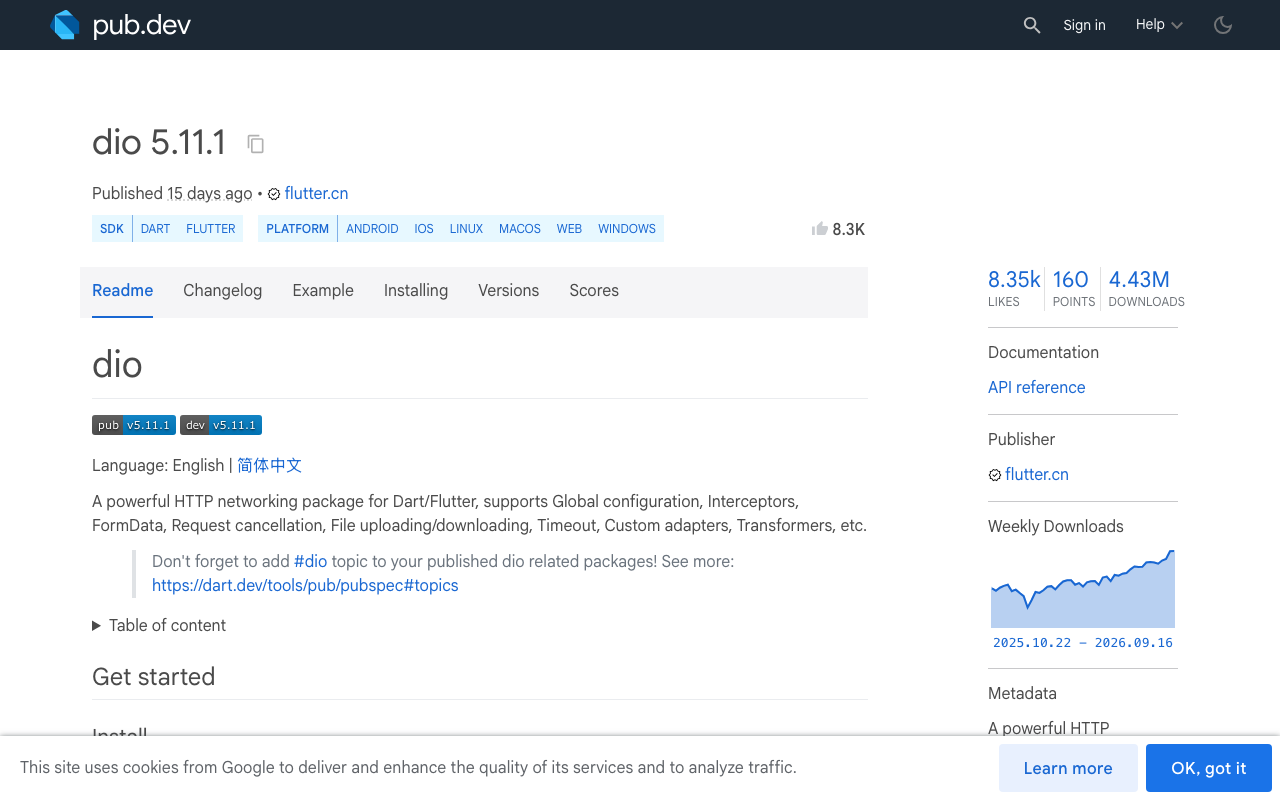Click the PLATFORM tag label
The image size is (1280, 800).
(298, 229)
